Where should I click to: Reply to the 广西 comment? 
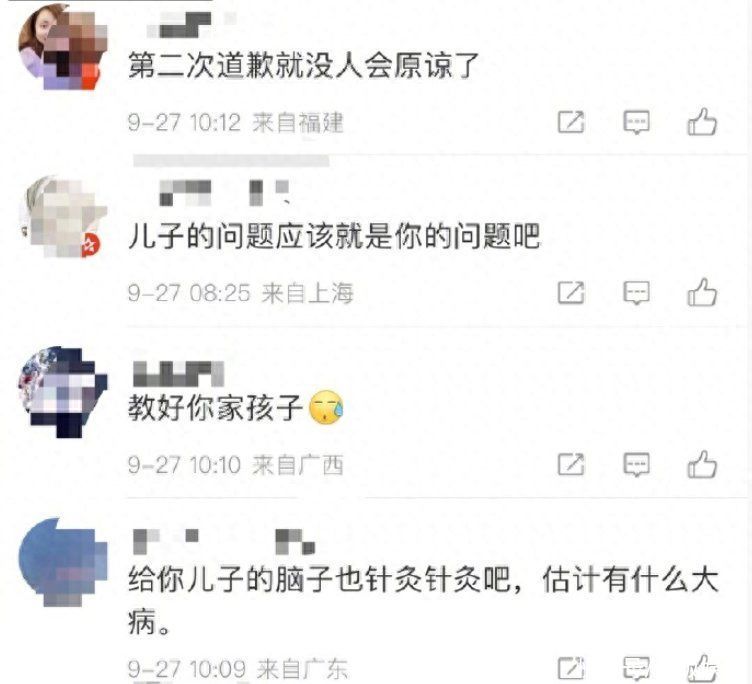point(636,464)
